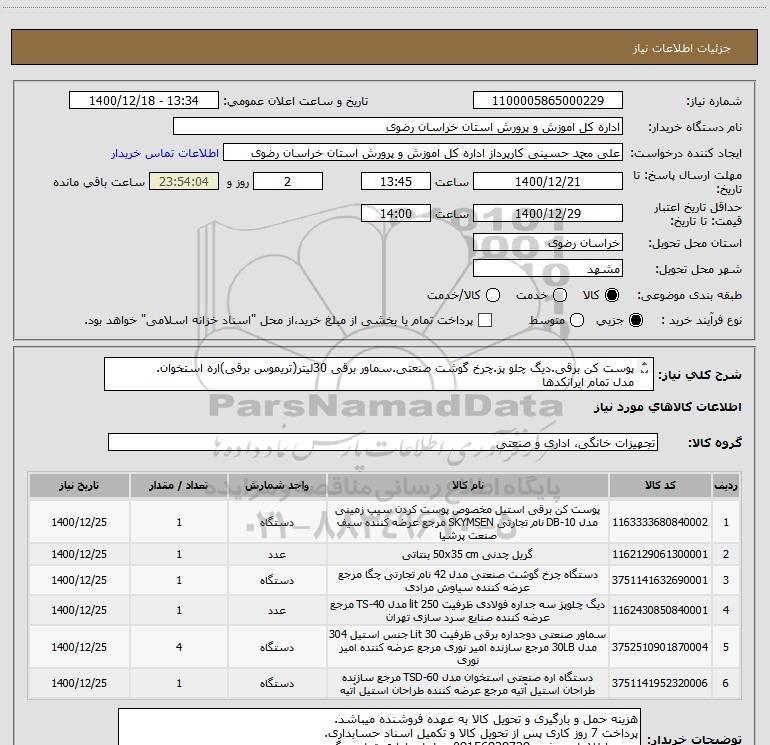The width and height of the screenshot is (770, 745).
Task: Click the delivery province field خراسان رضوی
Action: click(x=548, y=243)
